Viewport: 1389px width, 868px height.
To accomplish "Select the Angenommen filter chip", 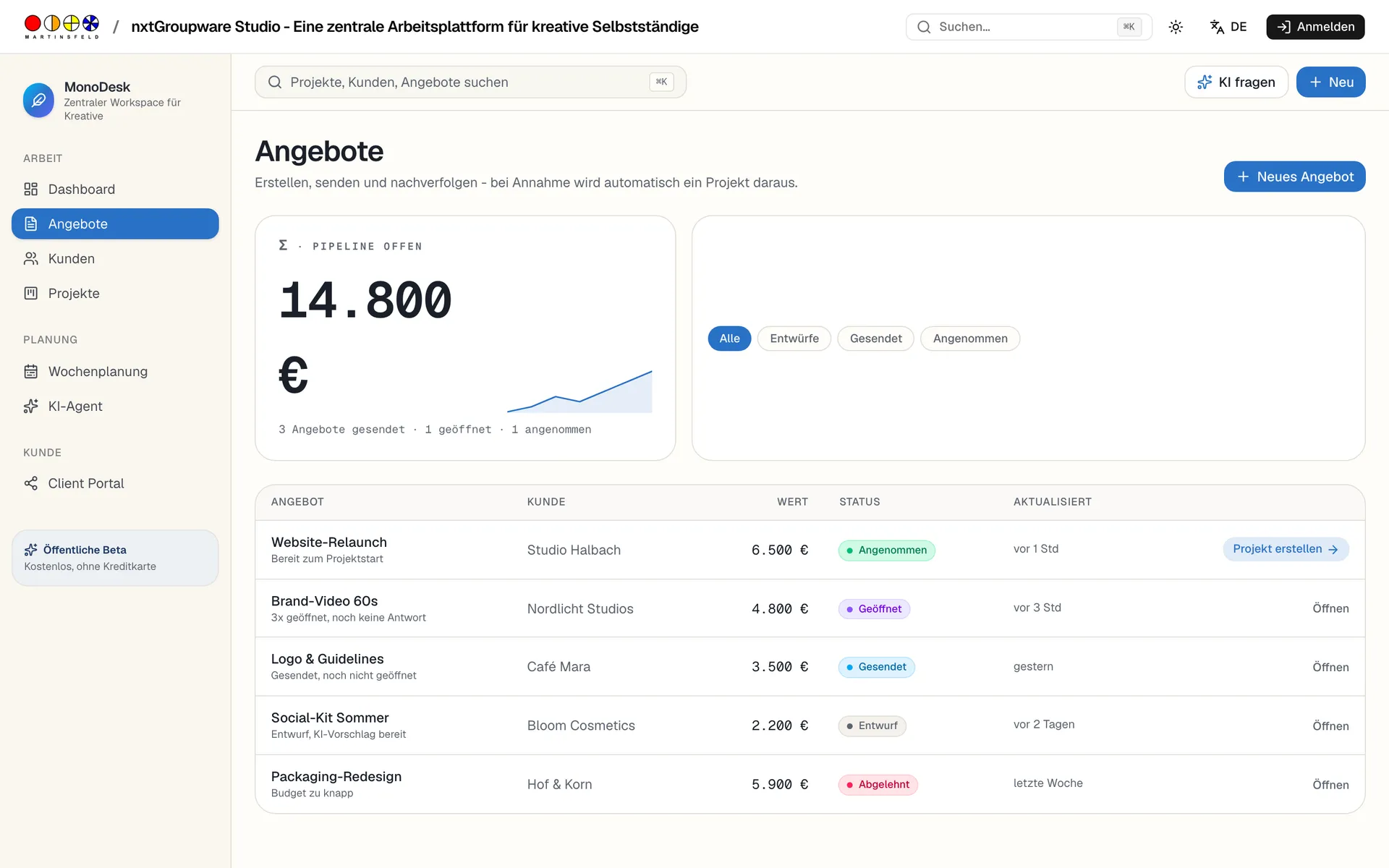I will pos(970,339).
